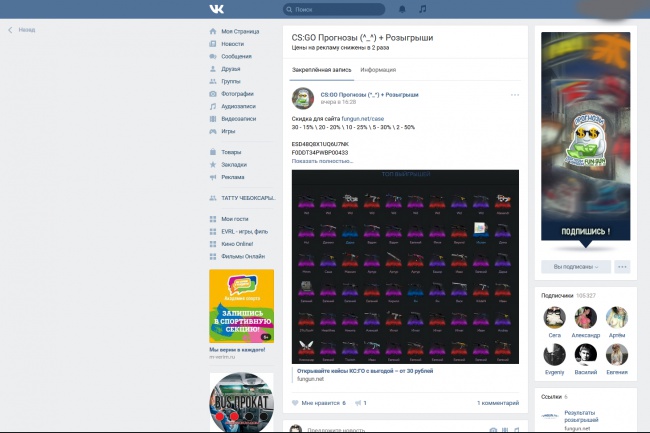Open ТАТТУ ЧЕБОКСАРЫ group shortcut
This screenshot has width=650, height=433.
pos(248,198)
